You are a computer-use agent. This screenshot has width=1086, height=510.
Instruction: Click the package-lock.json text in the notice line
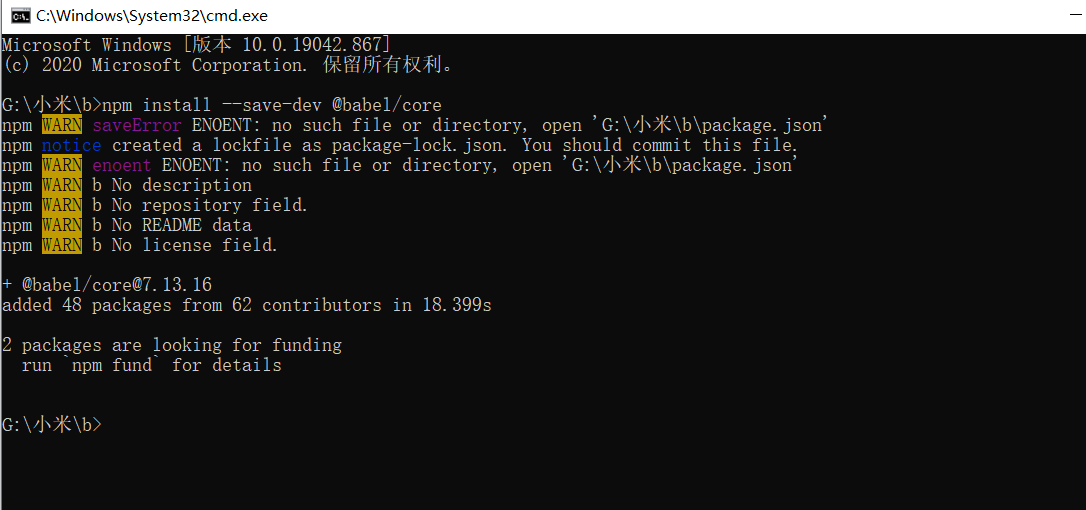tap(416, 146)
